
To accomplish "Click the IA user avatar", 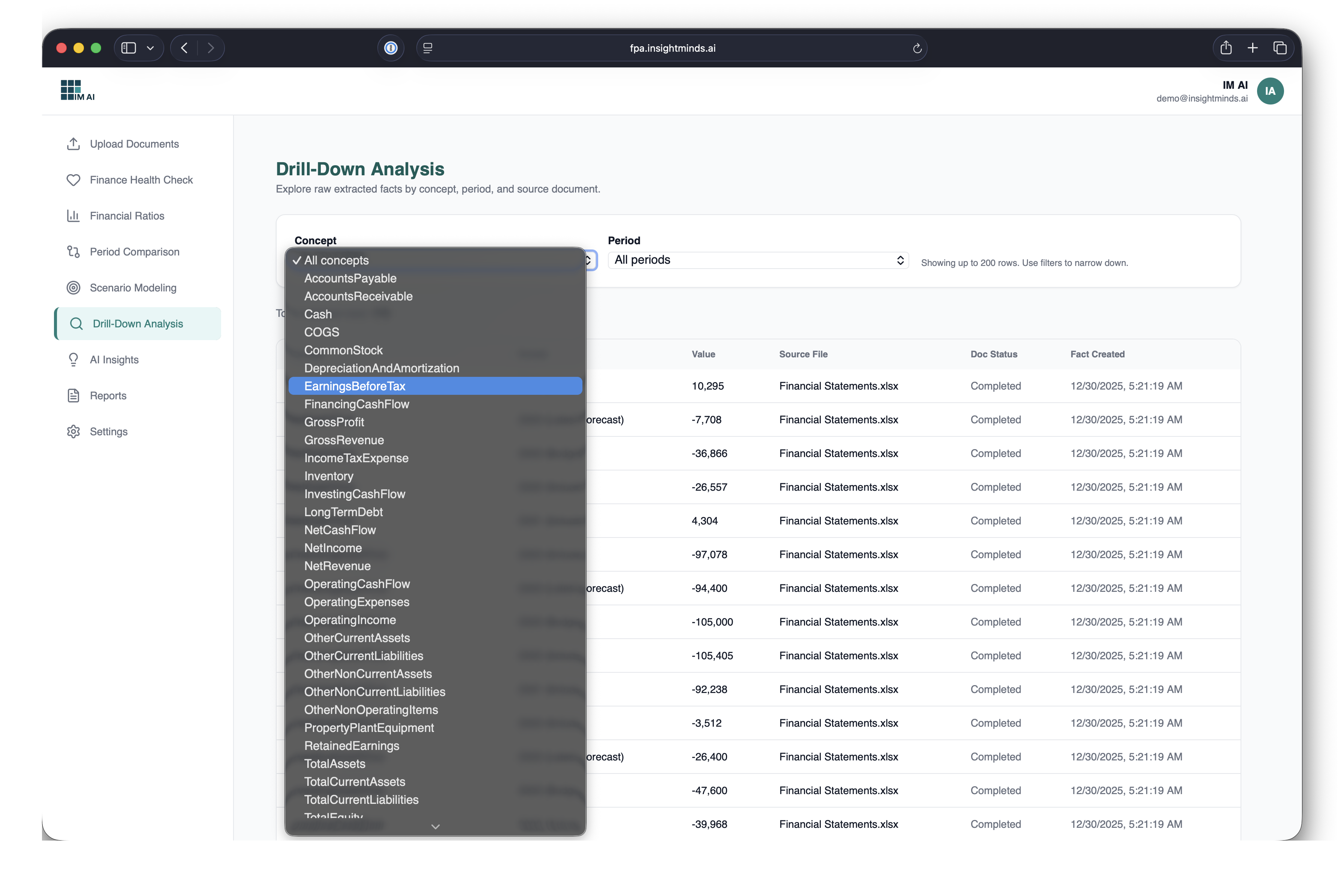I will tap(1270, 91).
